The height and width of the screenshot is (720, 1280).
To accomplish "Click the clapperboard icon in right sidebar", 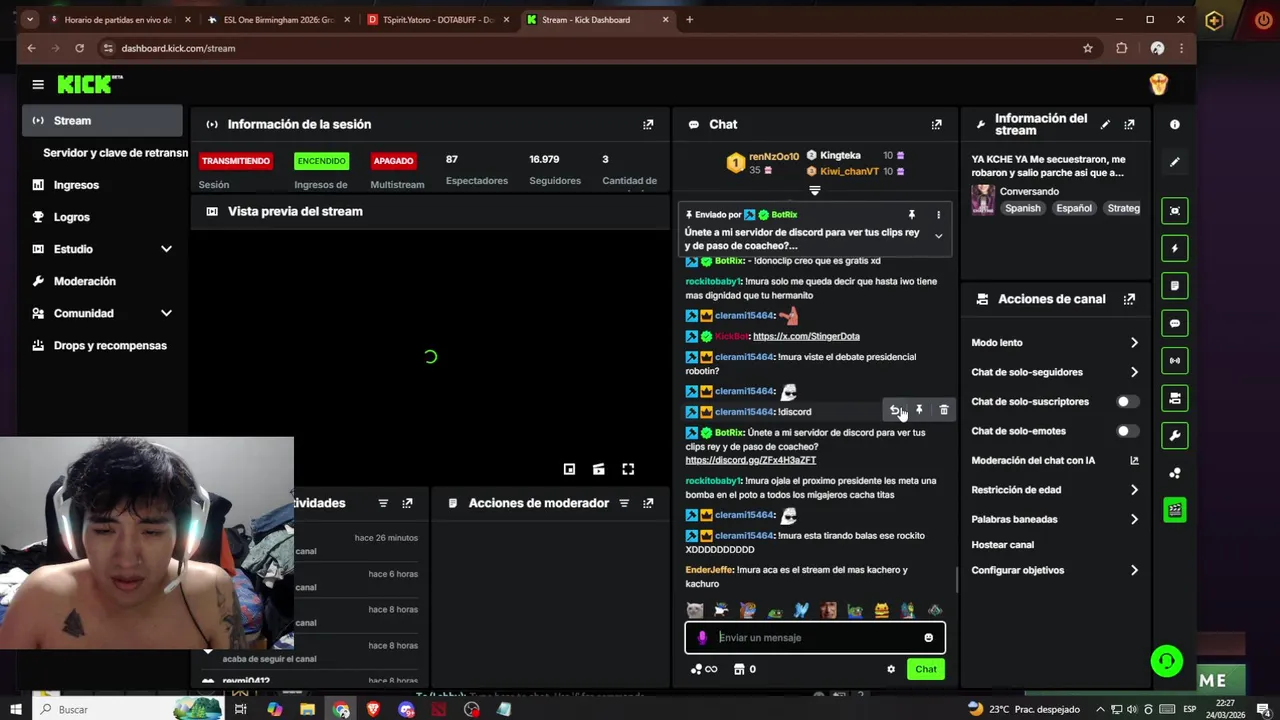I will 1175,510.
